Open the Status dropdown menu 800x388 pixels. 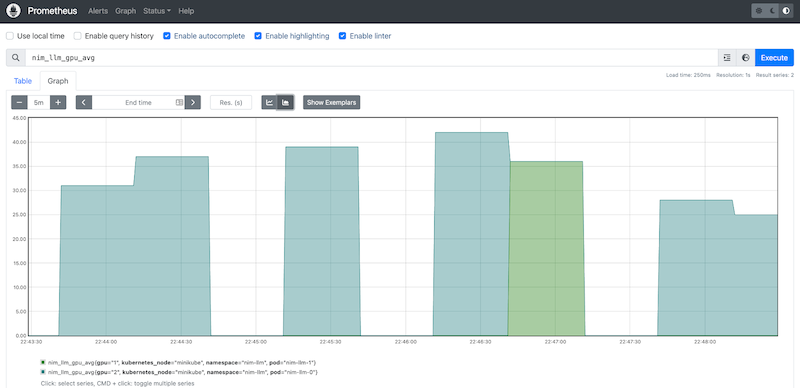point(157,11)
